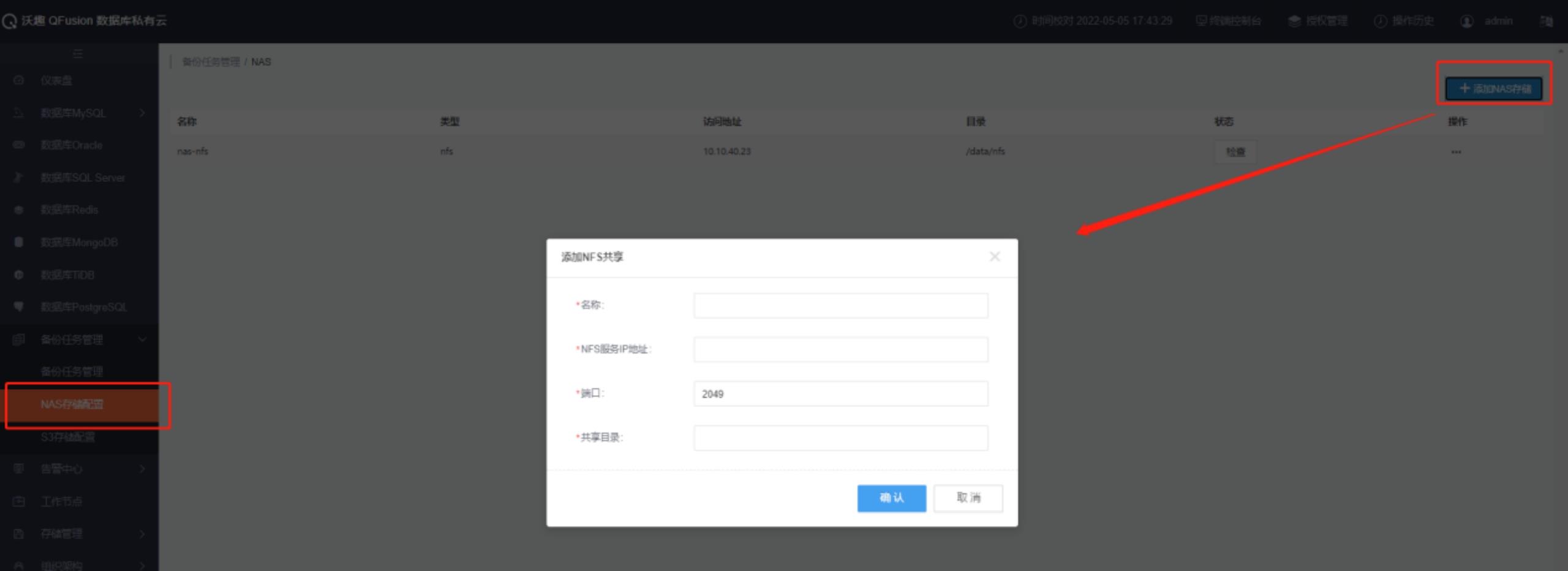Open the 数据库Redis menu item
The image size is (1568, 571).
point(69,210)
